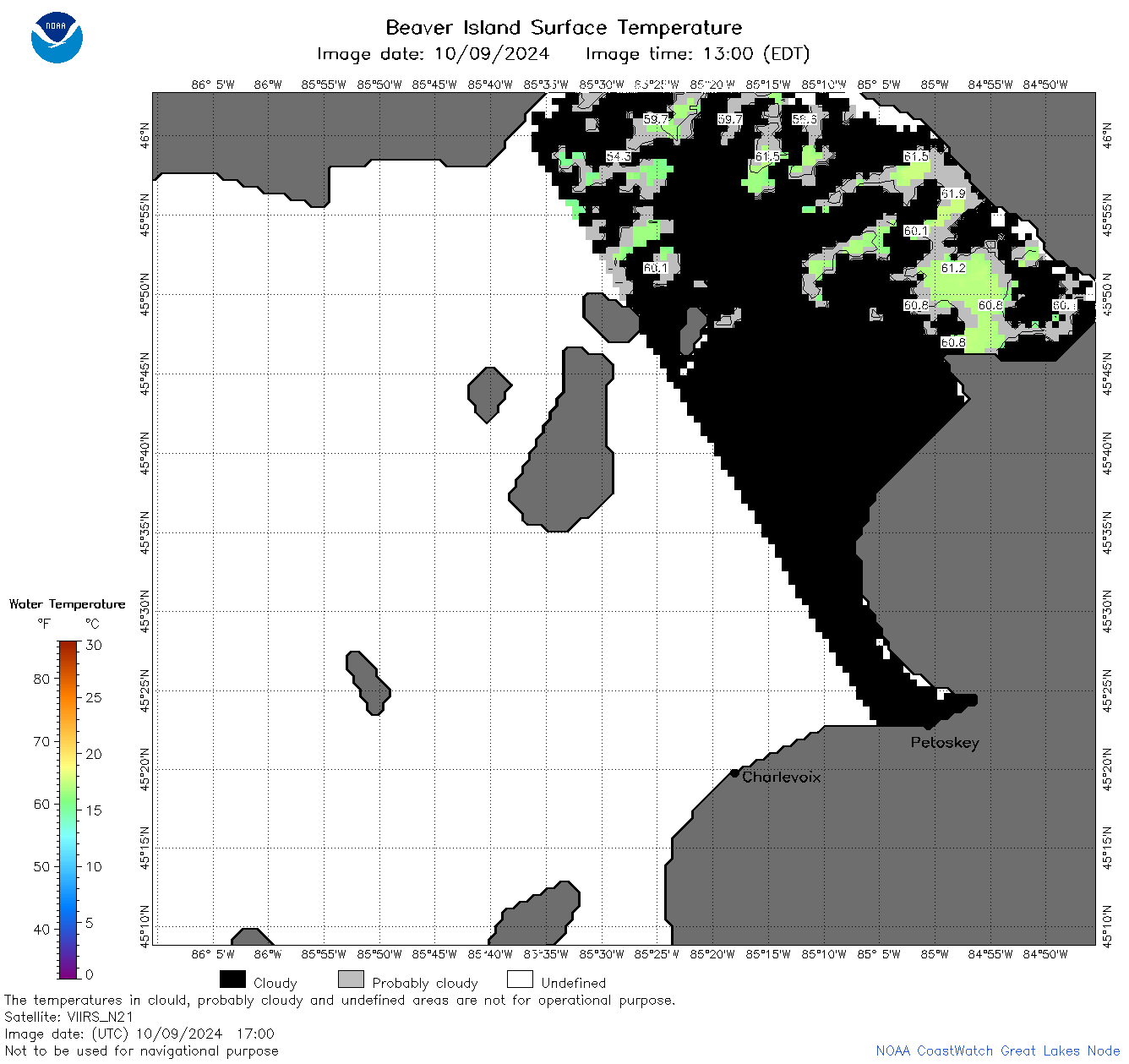Click the °C column header of scale
Image resolution: width=1129 pixels, height=1064 pixels.
tap(92, 624)
